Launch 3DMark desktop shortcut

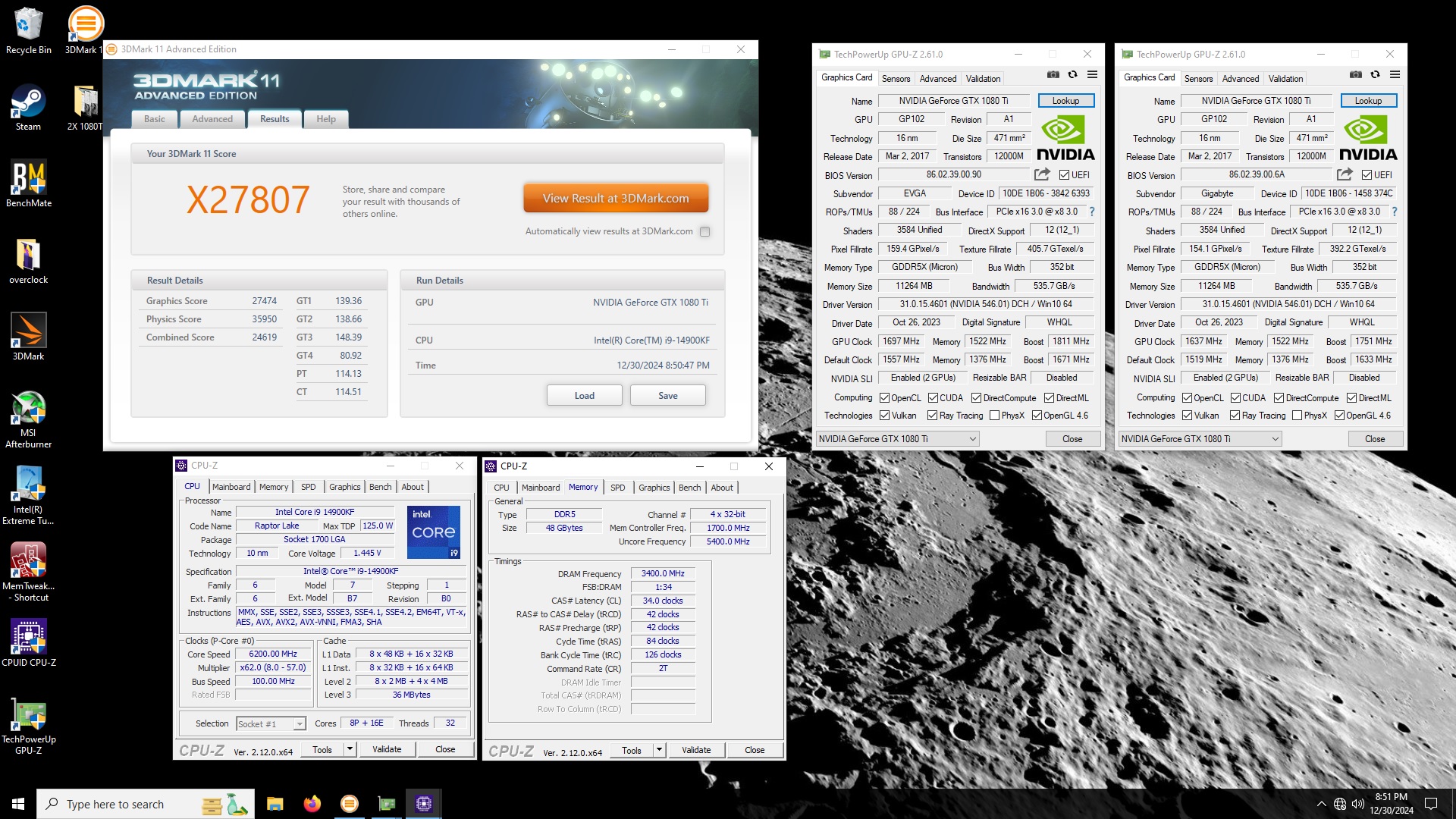click(28, 337)
